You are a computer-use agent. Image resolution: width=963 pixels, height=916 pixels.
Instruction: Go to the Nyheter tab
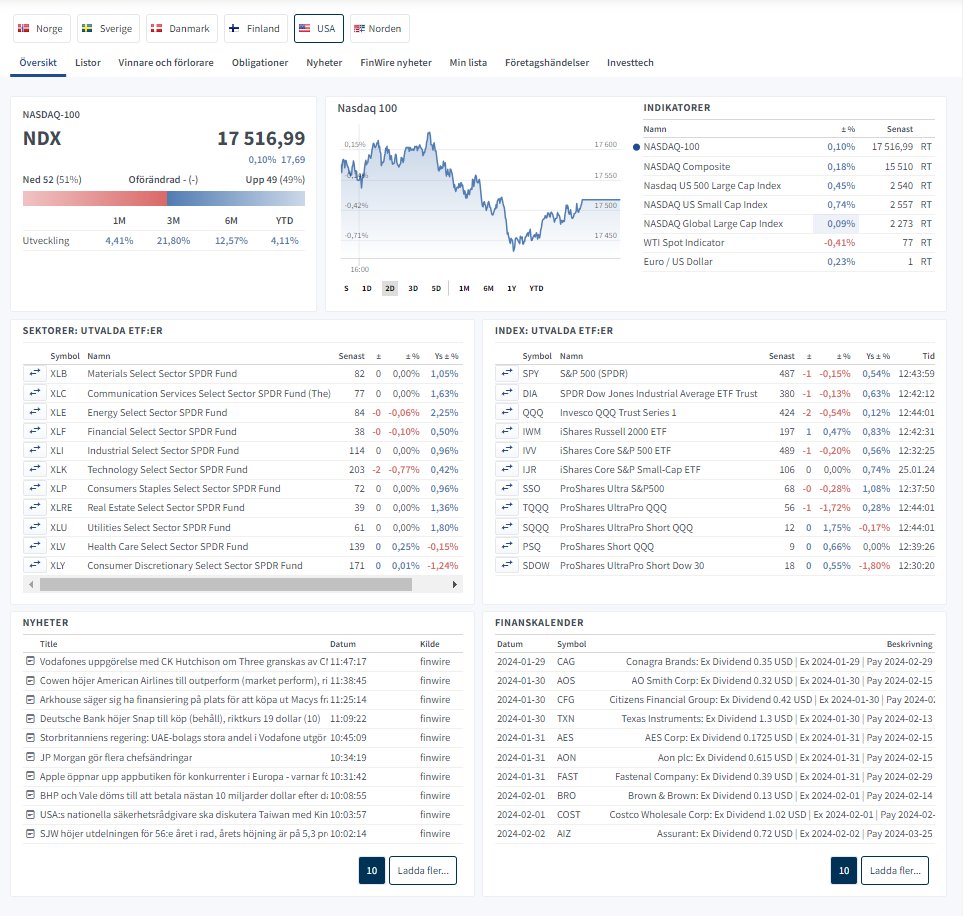coord(324,63)
